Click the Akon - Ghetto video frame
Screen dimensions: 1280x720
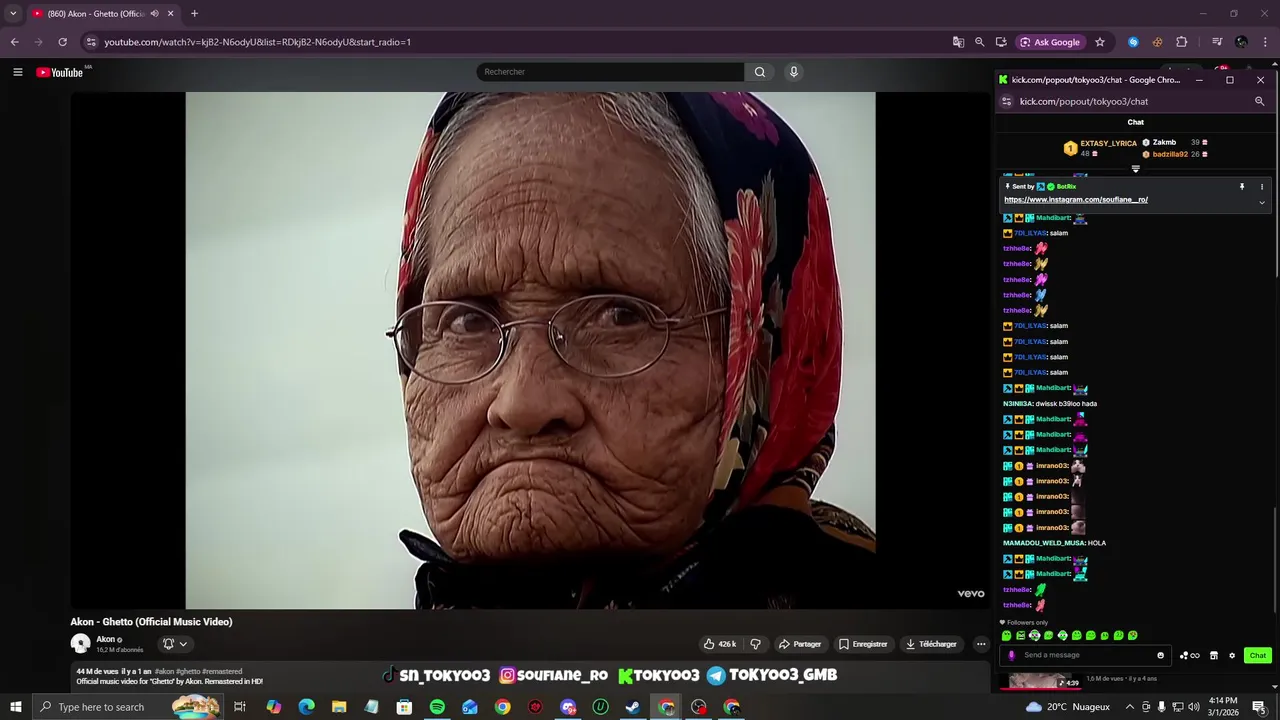pos(530,350)
